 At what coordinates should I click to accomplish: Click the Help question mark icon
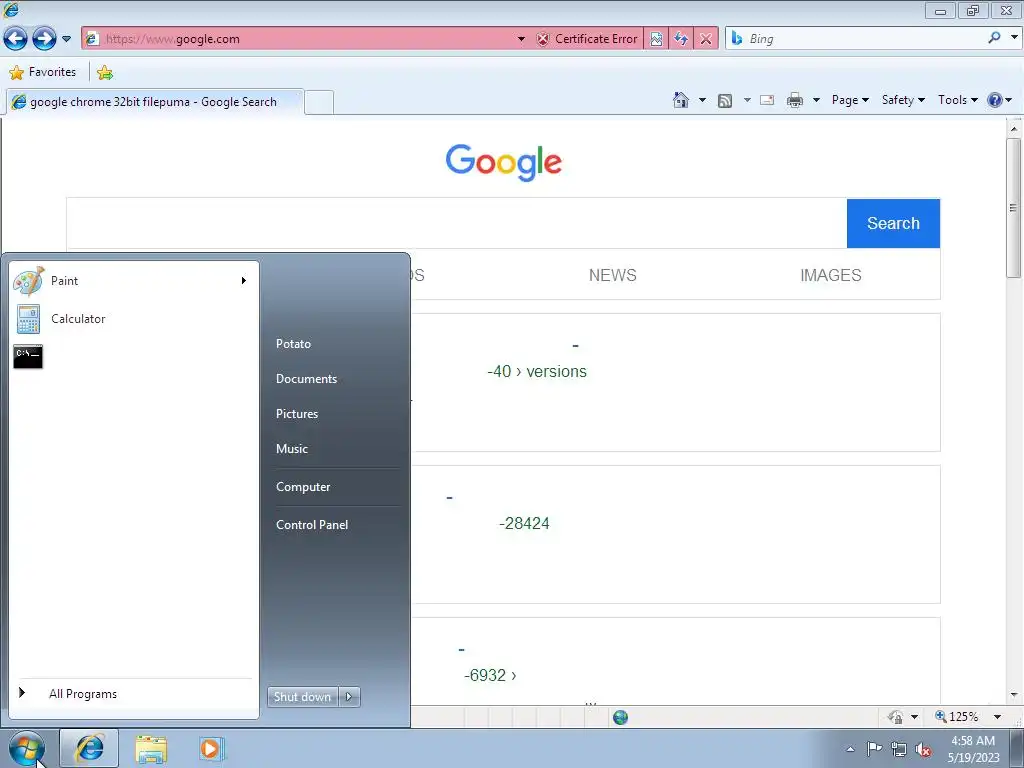click(x=995, y=100)
